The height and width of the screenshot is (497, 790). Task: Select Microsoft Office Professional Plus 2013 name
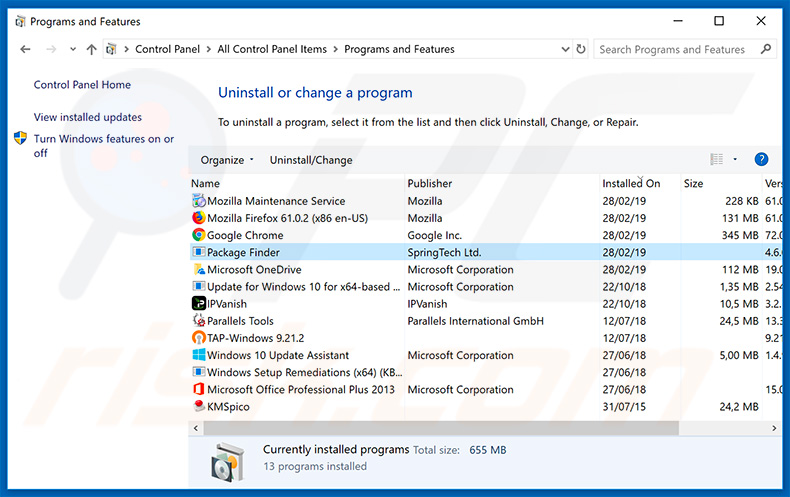click(x=301, y=389)
